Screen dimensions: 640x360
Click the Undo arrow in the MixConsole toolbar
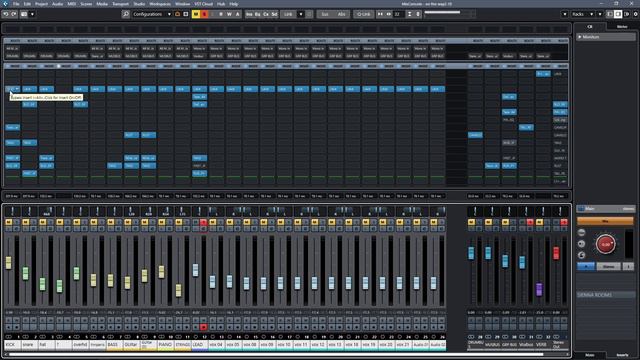pos(6,14)
